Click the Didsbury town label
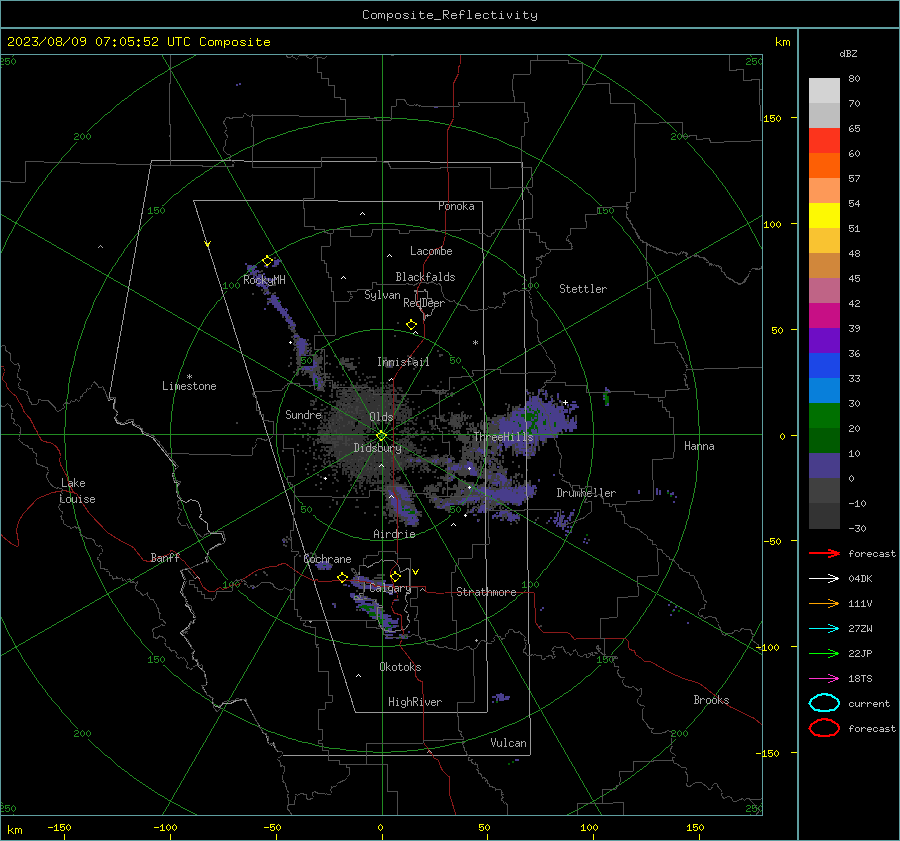 pos(377,448)
